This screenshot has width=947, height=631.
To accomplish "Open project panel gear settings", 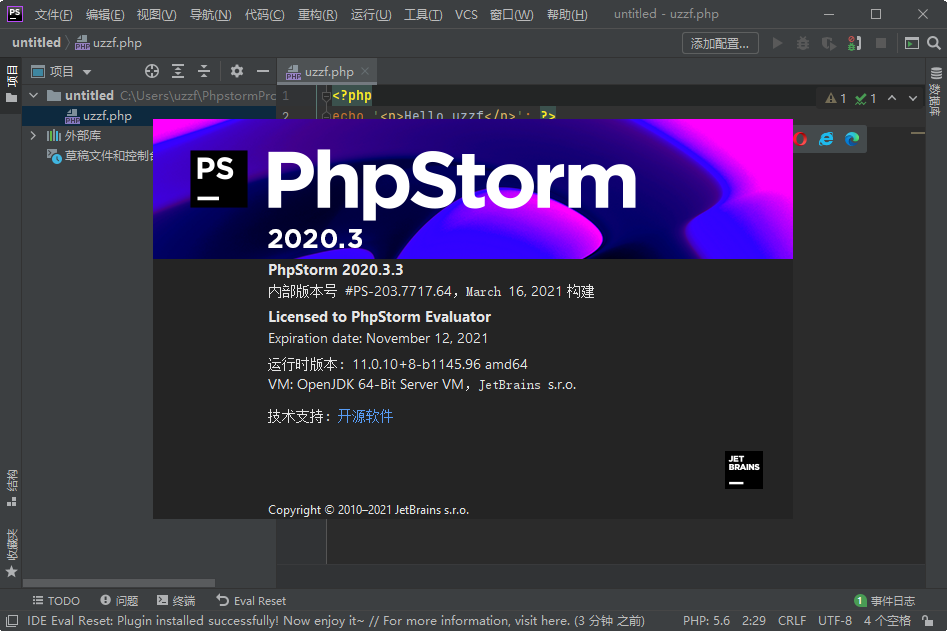I will (x=237, y=71).
